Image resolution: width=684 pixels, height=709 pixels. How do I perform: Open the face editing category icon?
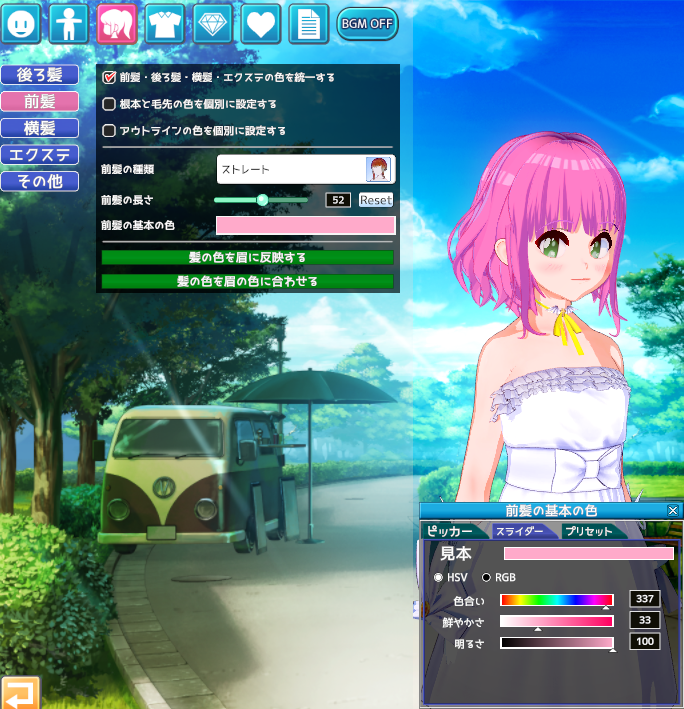tap(22, 23)
